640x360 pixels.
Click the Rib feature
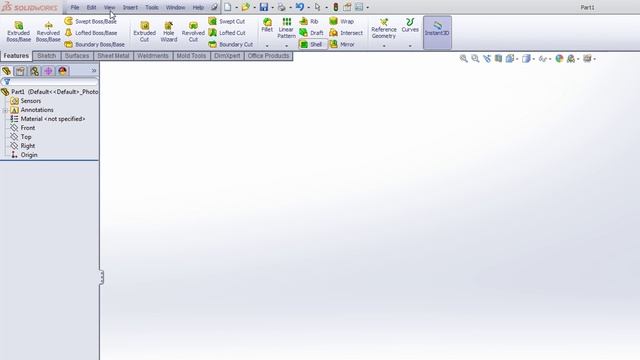(309, 21)
